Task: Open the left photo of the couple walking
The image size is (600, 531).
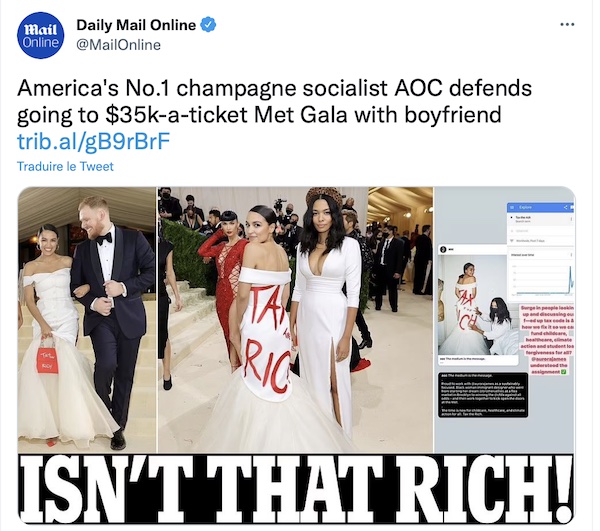Action: coord(87,320)
